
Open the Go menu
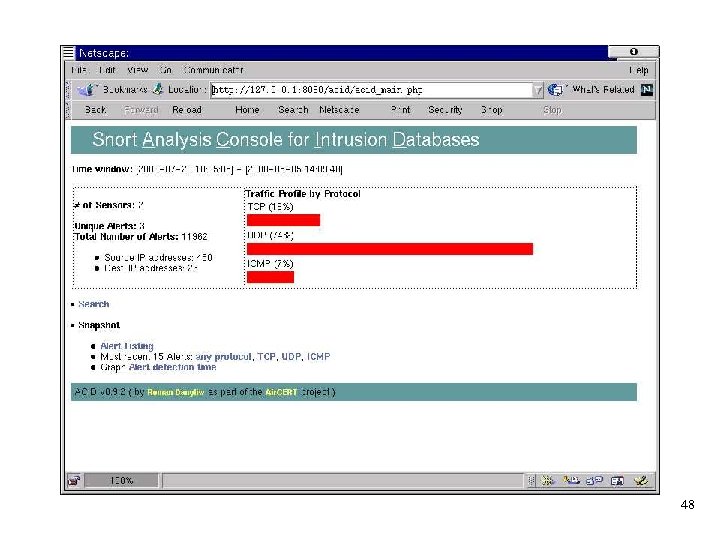(165, 70)
